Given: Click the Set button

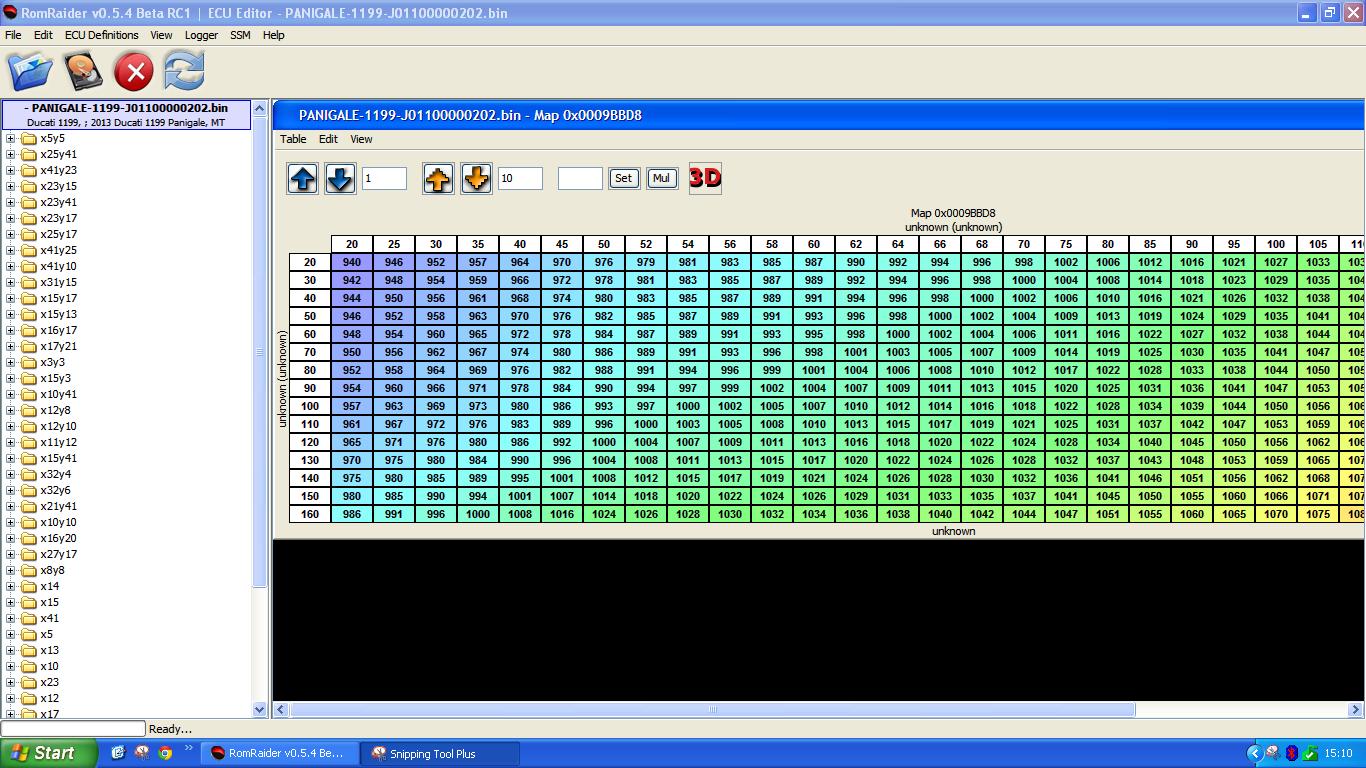Looking at the screenshot, I should pyautogui.click(x=623, y=178).
